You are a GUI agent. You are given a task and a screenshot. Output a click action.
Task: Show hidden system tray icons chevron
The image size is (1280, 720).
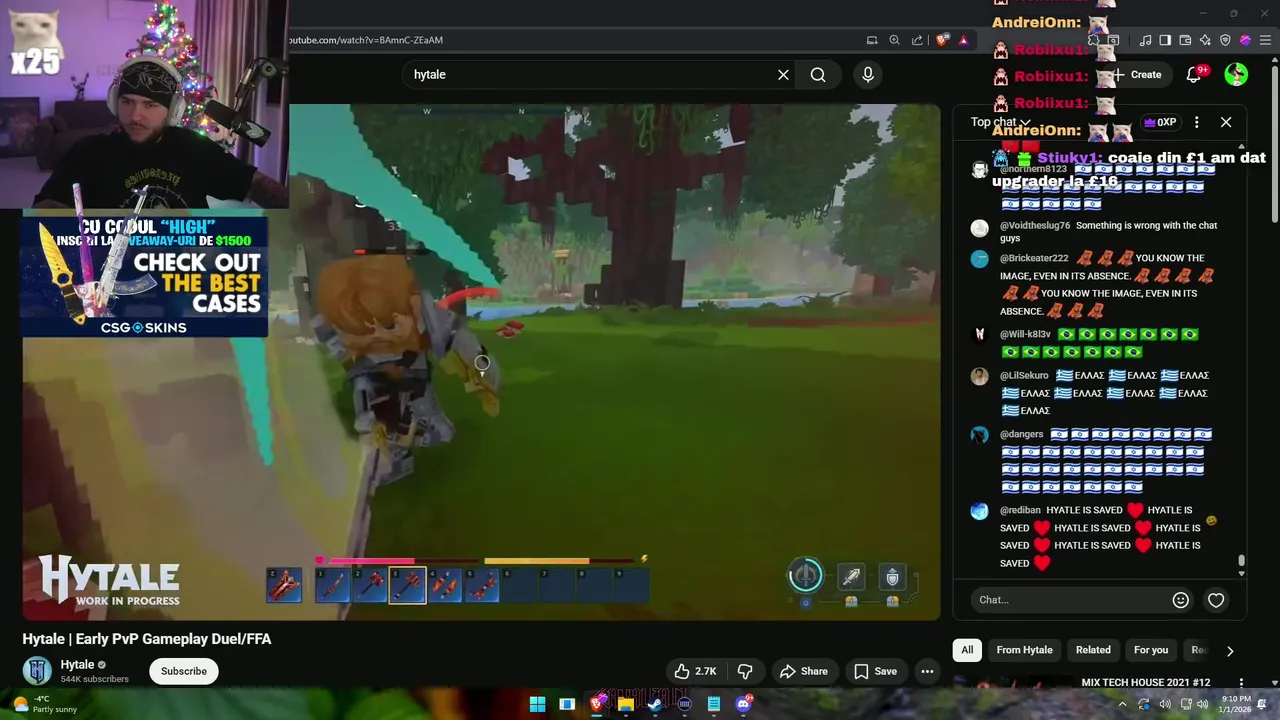1122,704
